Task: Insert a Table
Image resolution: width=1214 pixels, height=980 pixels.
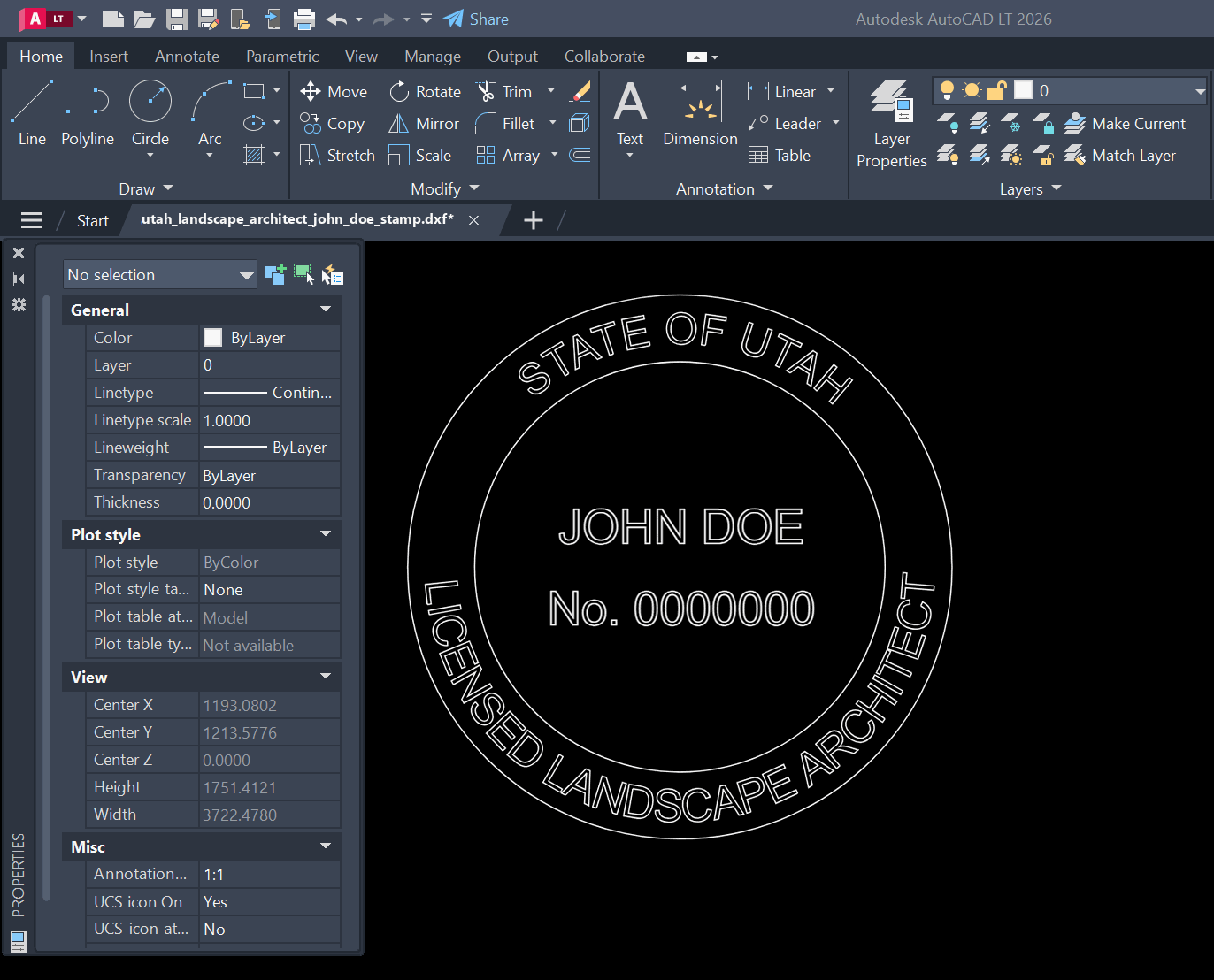Action: [x=780, y=155]
